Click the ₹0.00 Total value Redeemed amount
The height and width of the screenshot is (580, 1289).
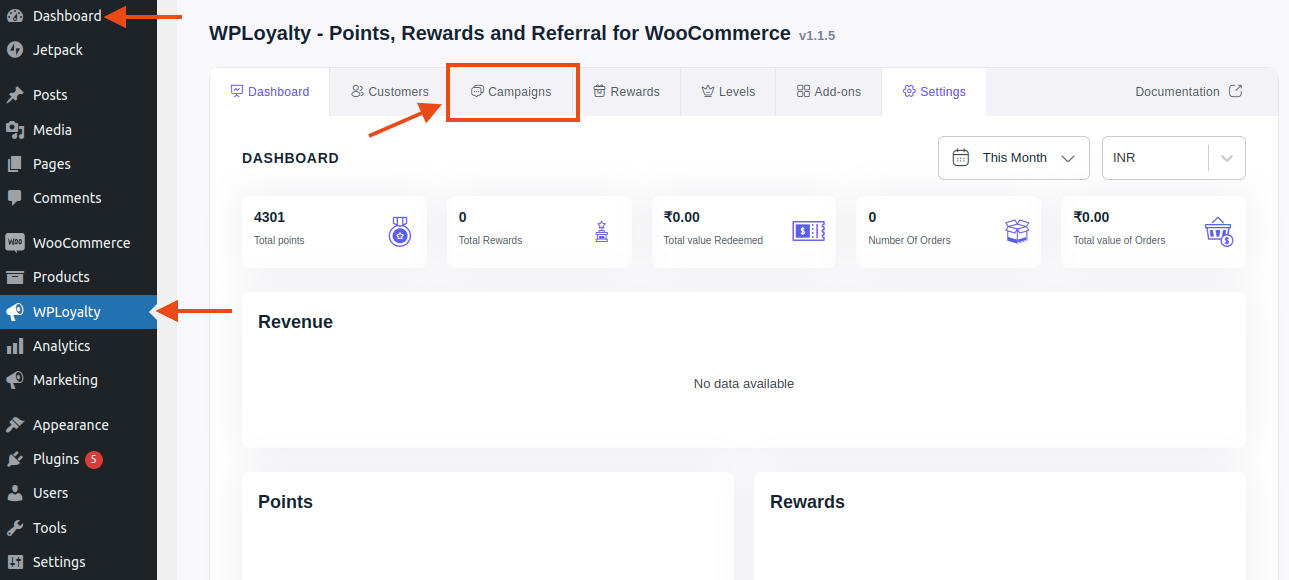682,217
